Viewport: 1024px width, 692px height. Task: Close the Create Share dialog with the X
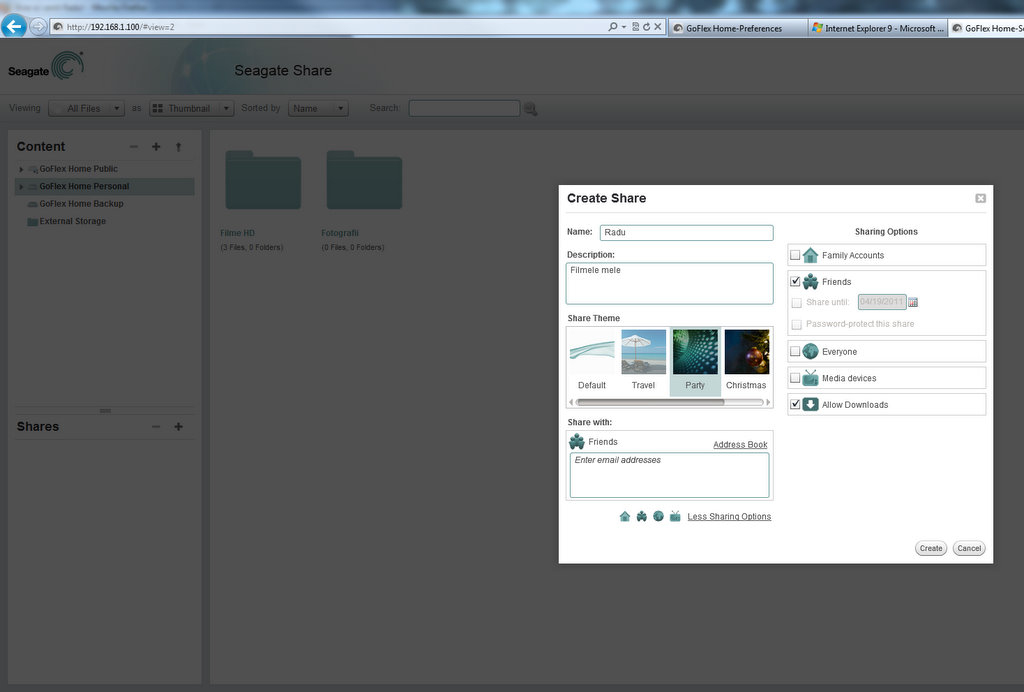click(x=980, y=198)
